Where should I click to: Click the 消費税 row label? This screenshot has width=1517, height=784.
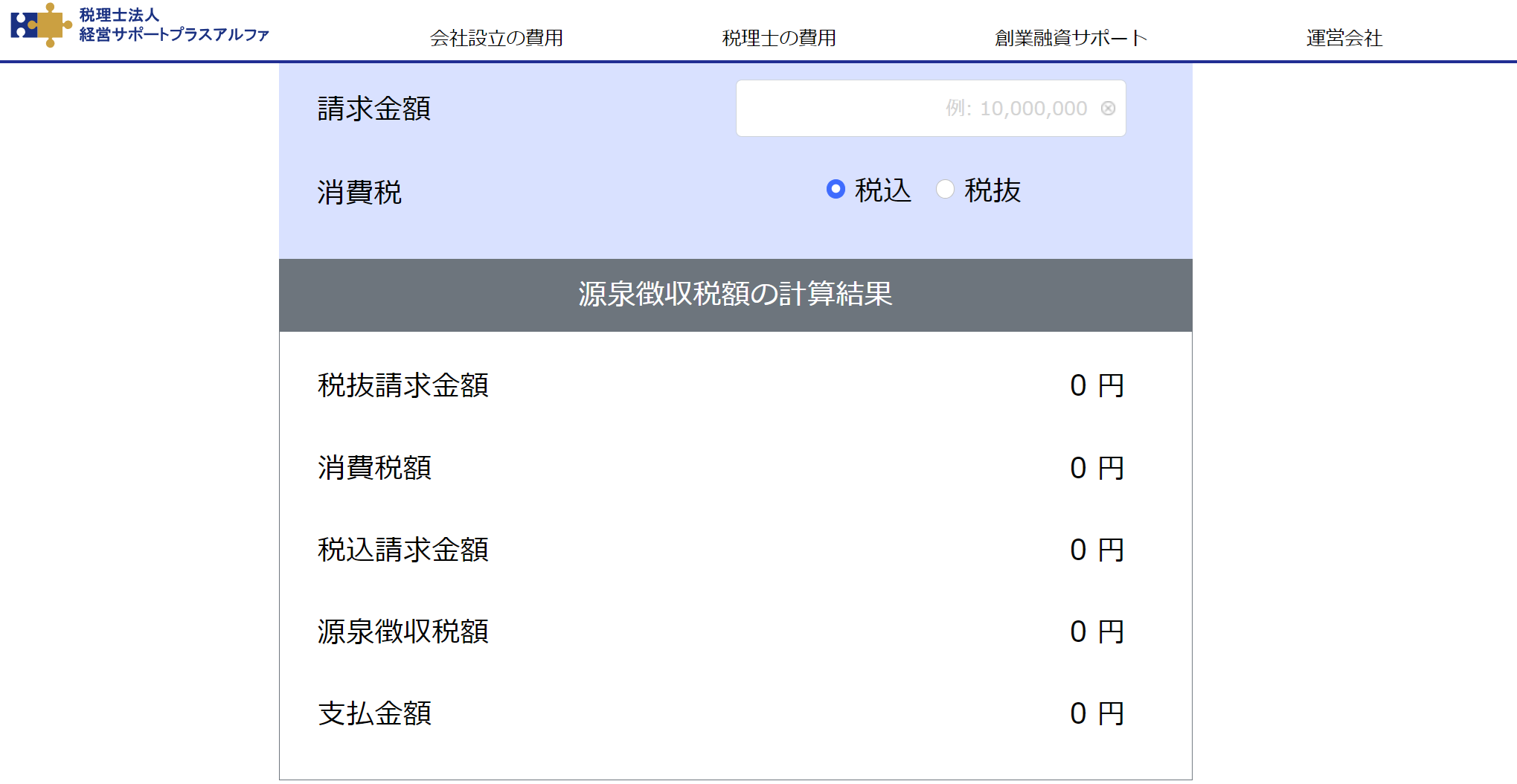[359, 193]
